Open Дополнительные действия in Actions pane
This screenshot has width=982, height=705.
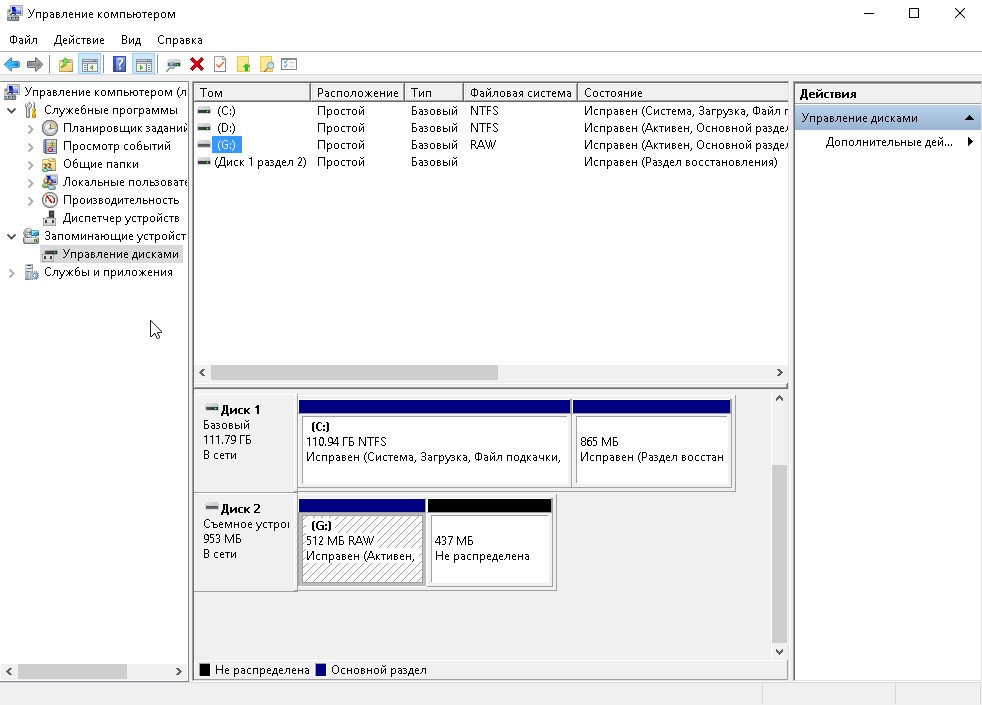889,142
